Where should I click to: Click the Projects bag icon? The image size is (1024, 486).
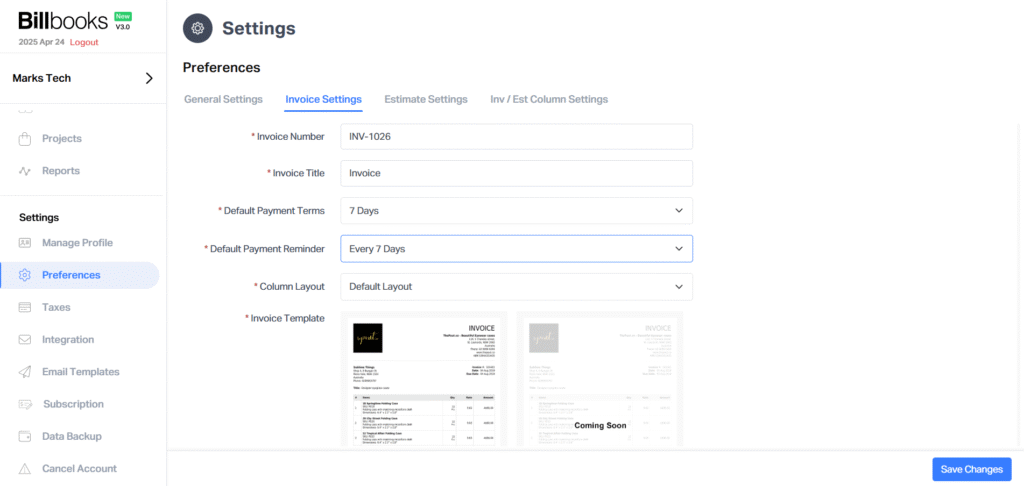tap(25, 138)
